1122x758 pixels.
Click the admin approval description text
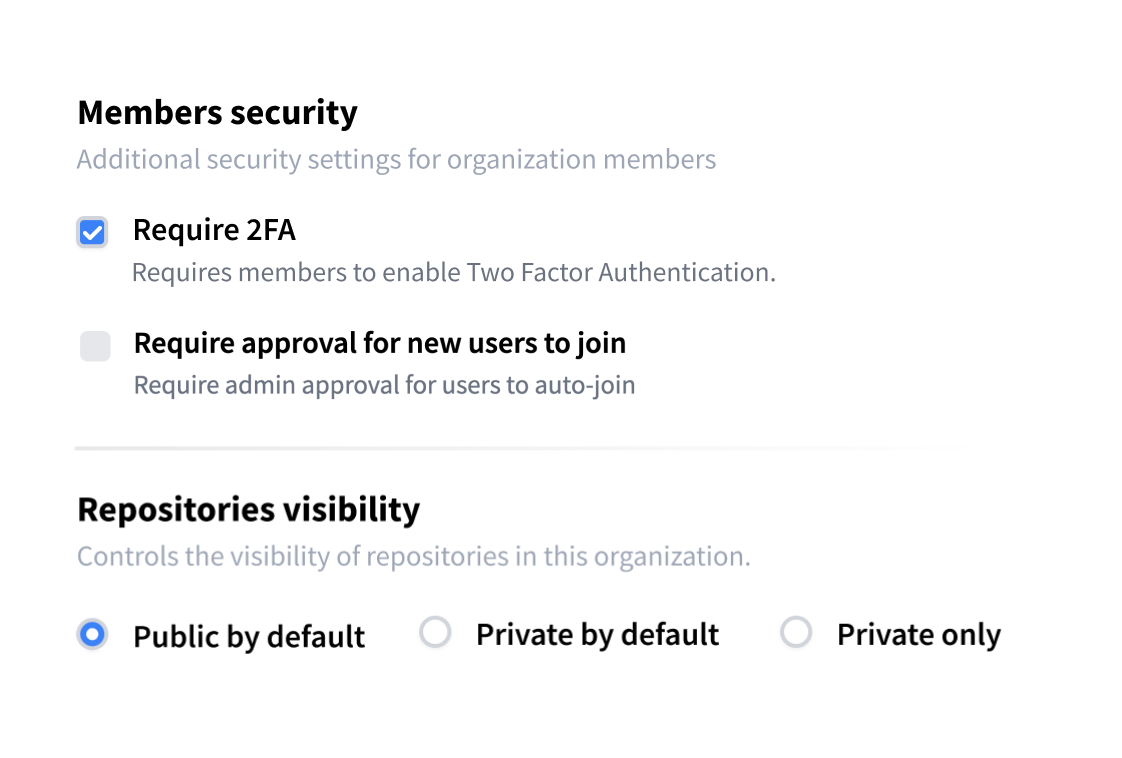[384, 384]
